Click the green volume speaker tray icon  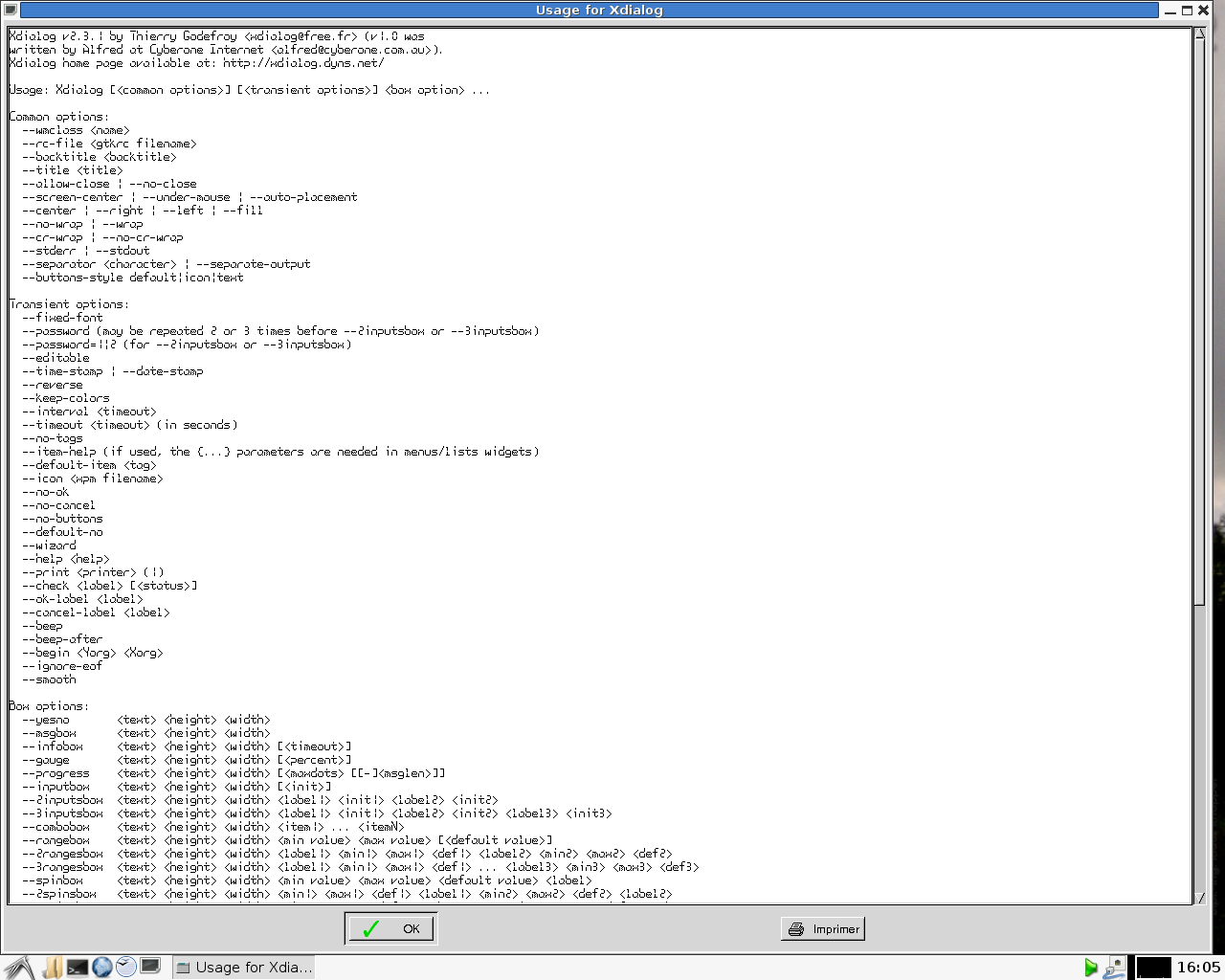coord(1090,968)
